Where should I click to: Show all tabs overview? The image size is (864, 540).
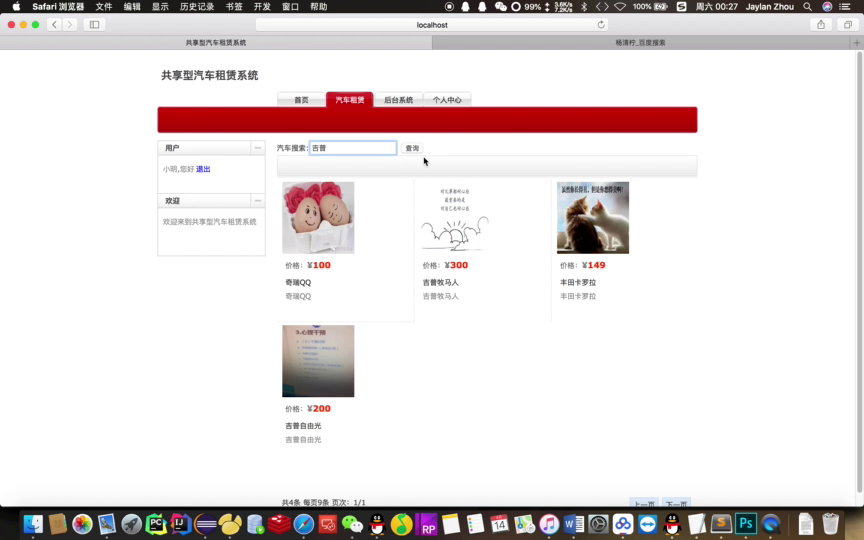point(847,25)
